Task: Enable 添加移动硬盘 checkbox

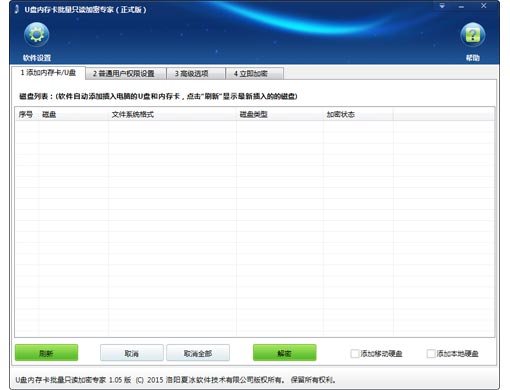Action: point(355,353)
